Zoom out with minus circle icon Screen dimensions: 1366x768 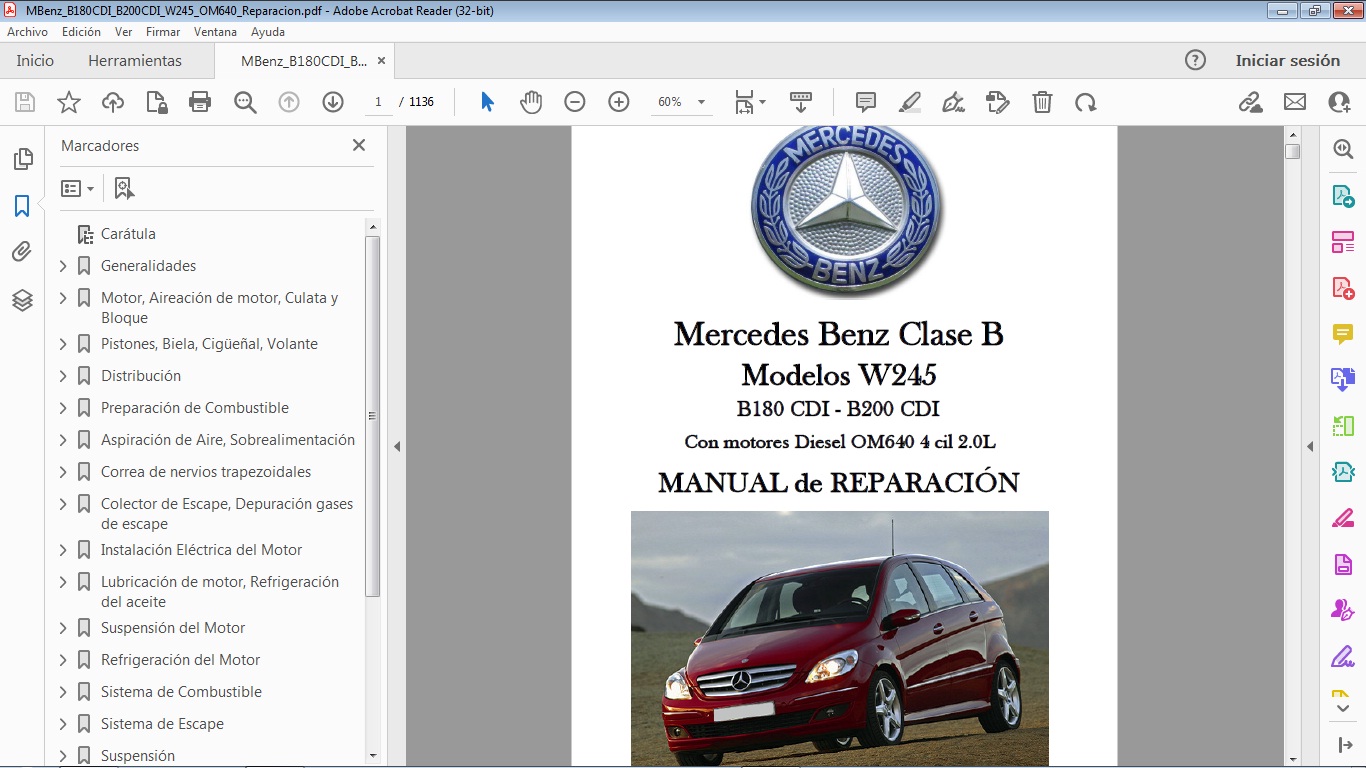pos(575,102)
